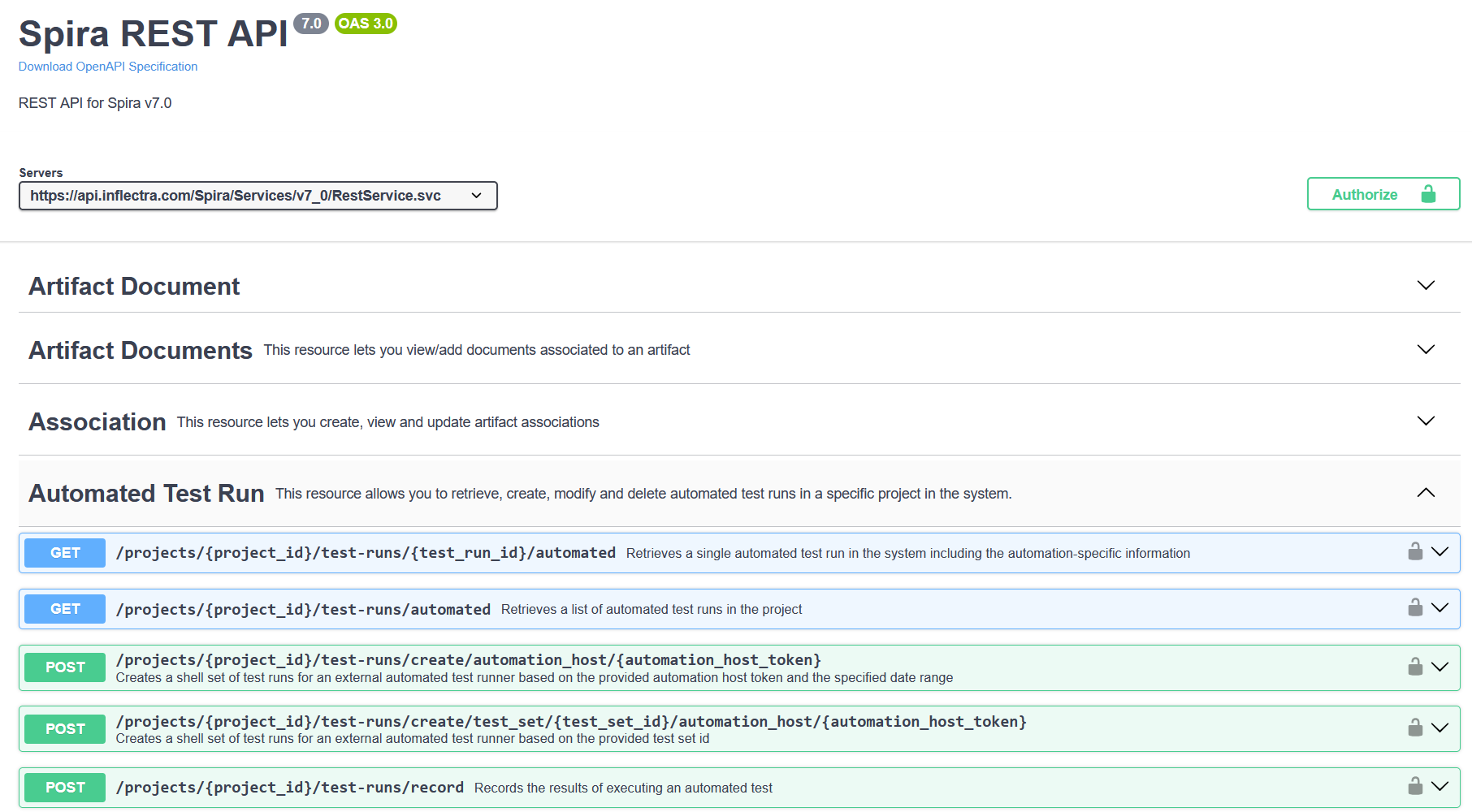Expand chevron on POST test-runs/record row
This screenshot has width=1472, height=812.
tap(1440, 787)
